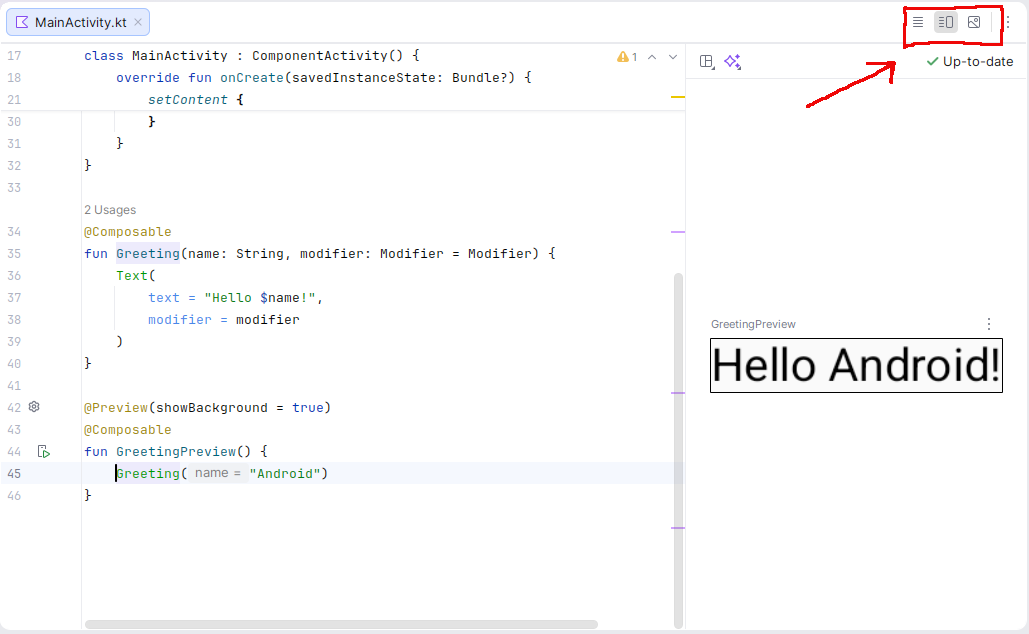This screenshot has width=1029, height=634.
Task: Select the Hello Android! preview render
Action: click(856, 366)
